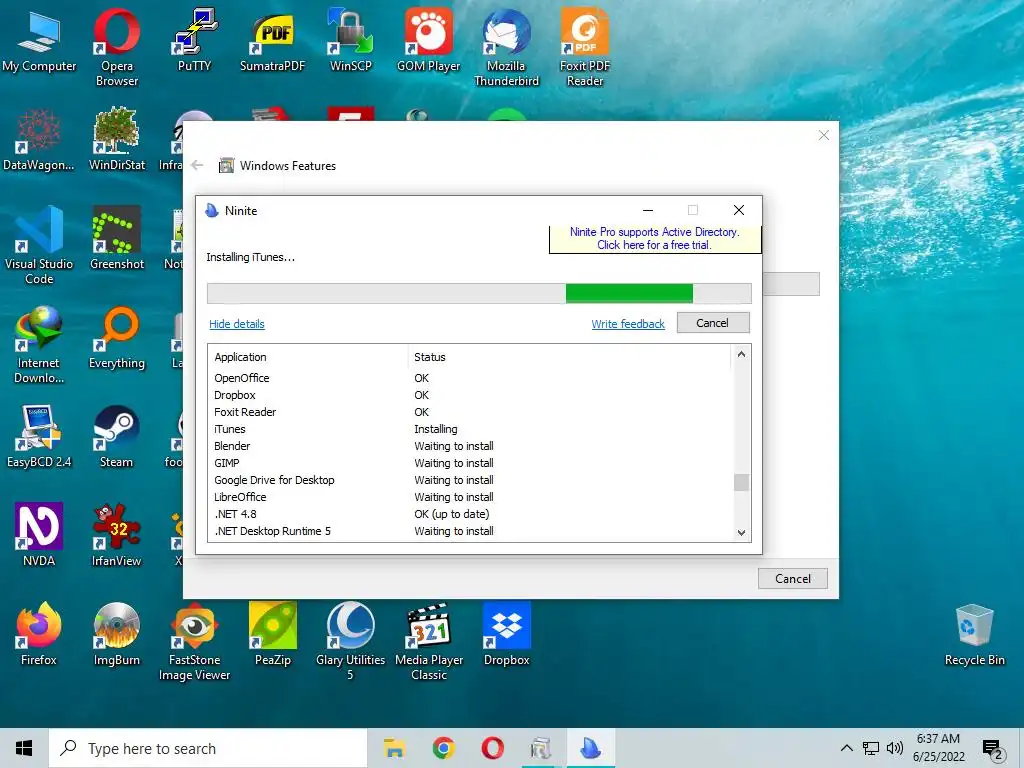Close the Ninite installer window
The width and height of the screenshot is (1024, 768).
pos(739,210)
